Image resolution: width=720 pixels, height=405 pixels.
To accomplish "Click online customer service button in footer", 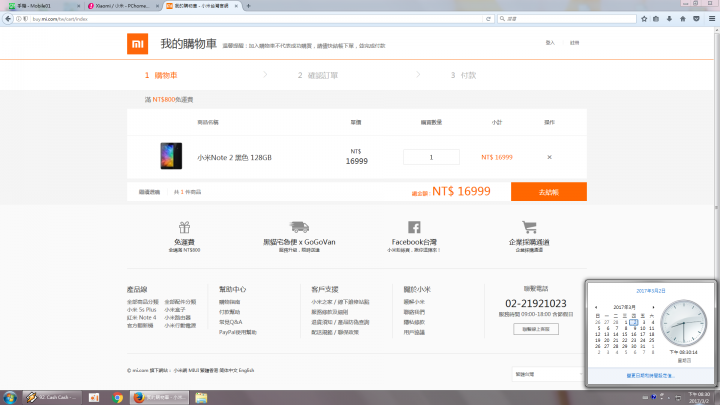I will pos(536,329).
